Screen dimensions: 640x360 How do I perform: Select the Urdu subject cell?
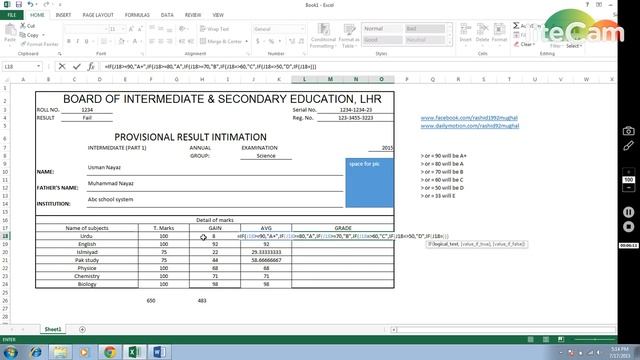click(x=87, y=236)
